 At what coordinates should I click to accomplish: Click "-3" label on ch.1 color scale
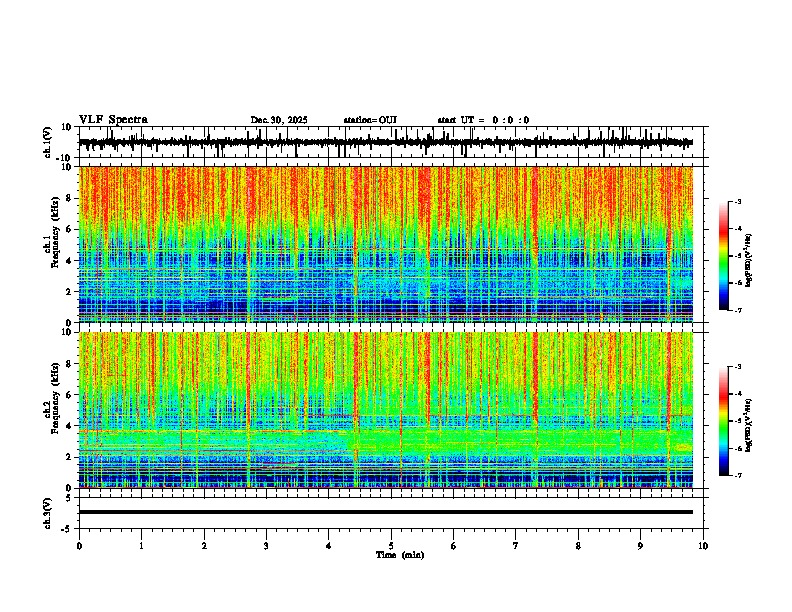pyautogui.click(x=738, y=201)
